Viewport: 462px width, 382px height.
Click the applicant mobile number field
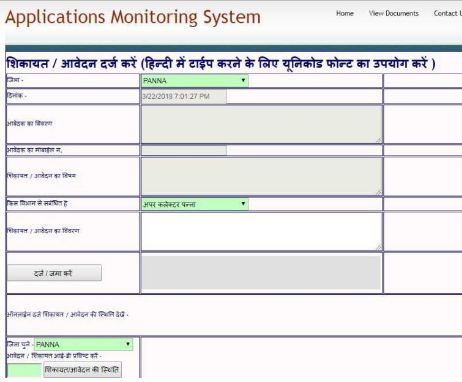(184, 150)
